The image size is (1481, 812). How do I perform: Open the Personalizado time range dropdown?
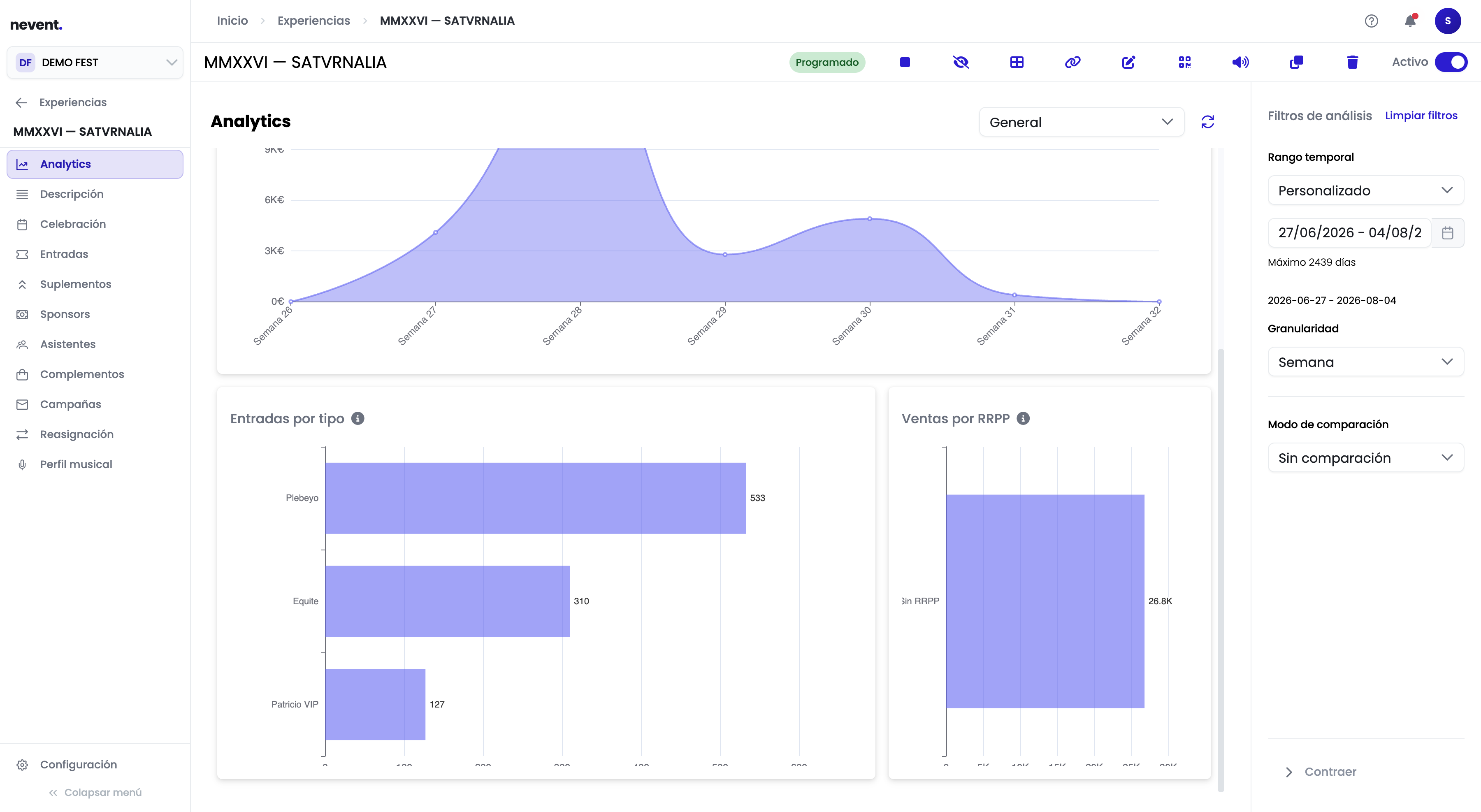(x=1365, y=190)
